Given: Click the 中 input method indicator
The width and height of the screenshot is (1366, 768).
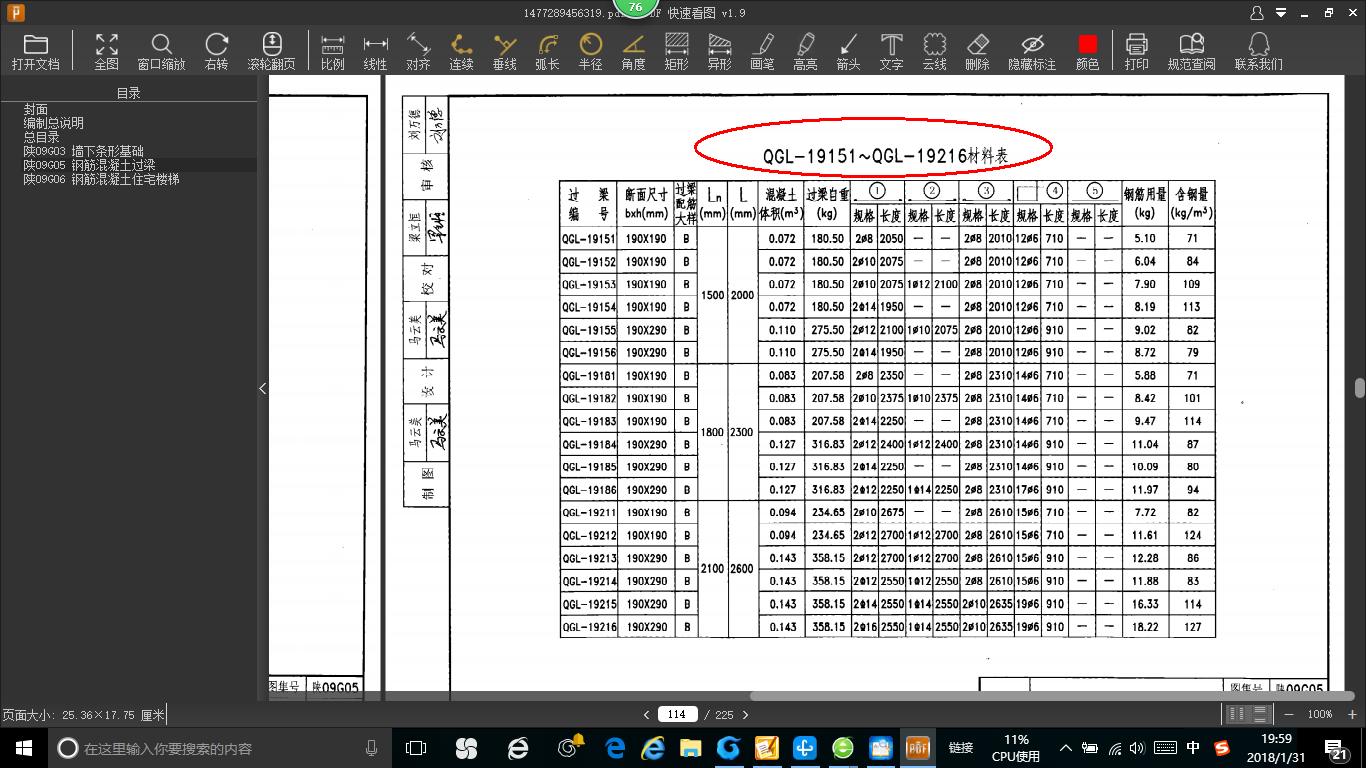Looking at the screenshot, I should [1193, 747].
